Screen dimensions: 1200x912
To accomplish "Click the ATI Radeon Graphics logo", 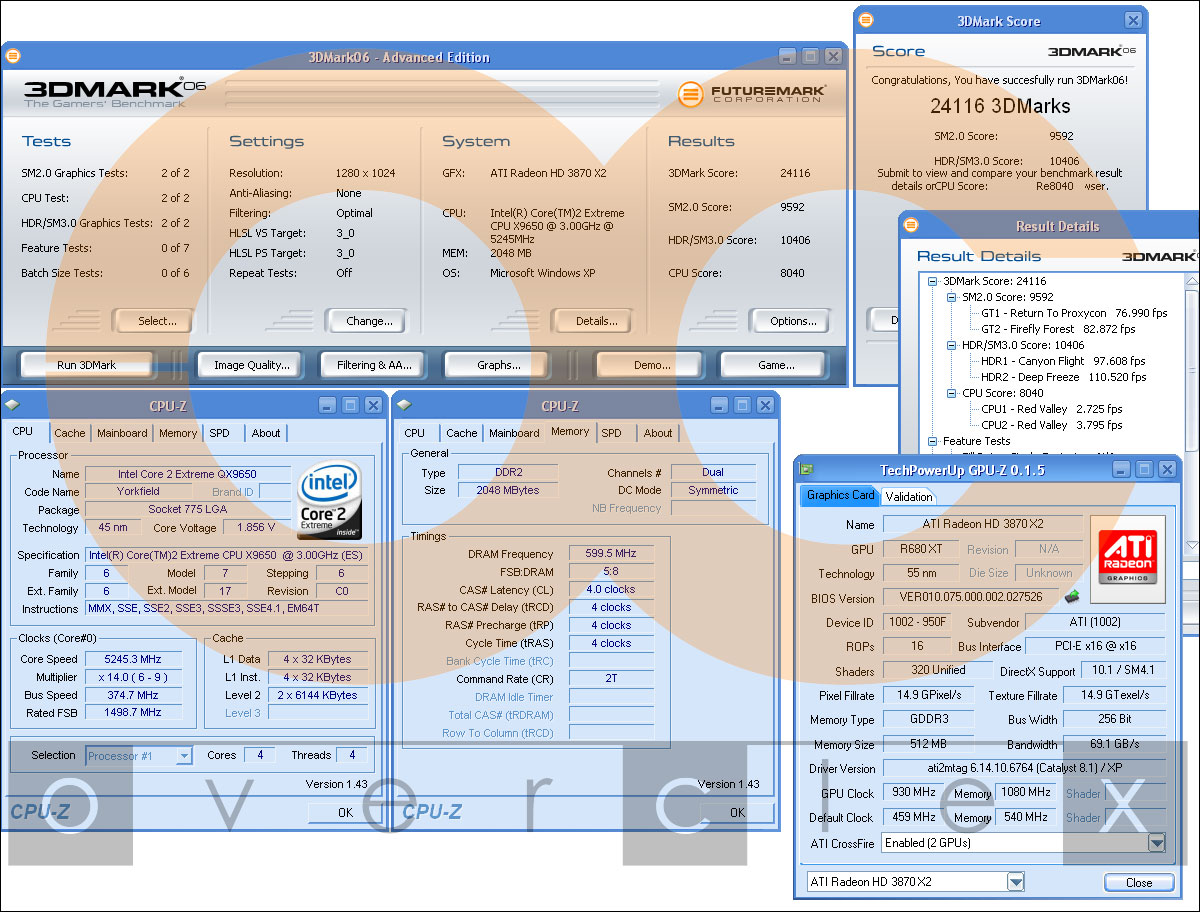I will click(x=1127, y=557).
